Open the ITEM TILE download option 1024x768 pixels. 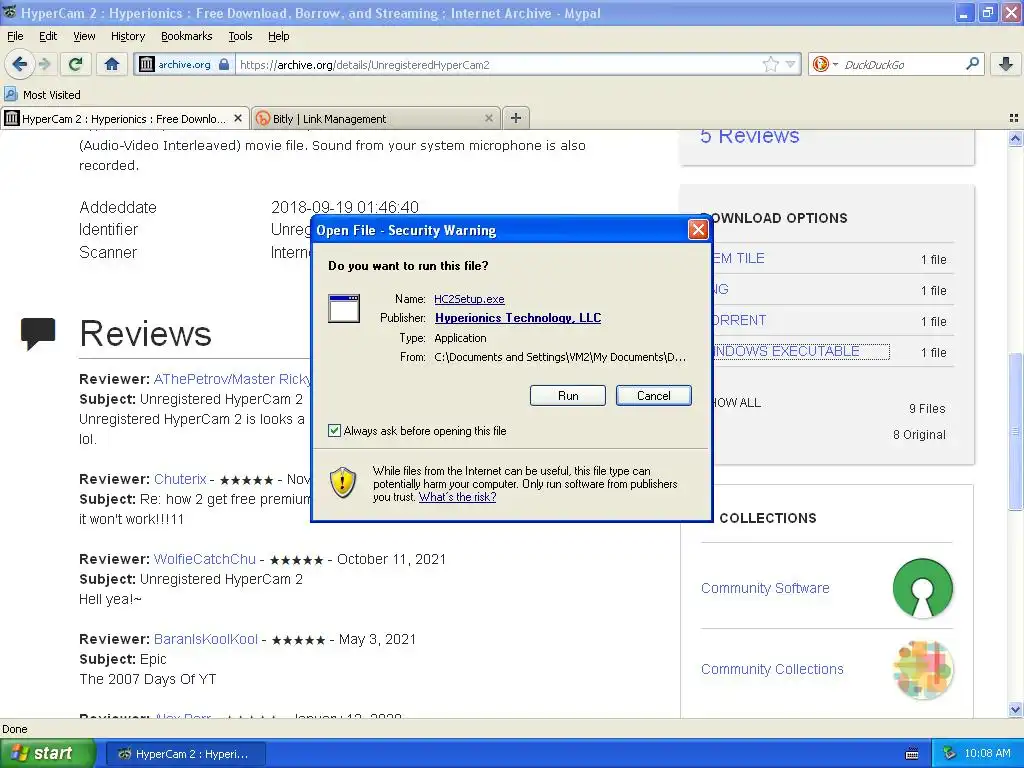(739, 258)
